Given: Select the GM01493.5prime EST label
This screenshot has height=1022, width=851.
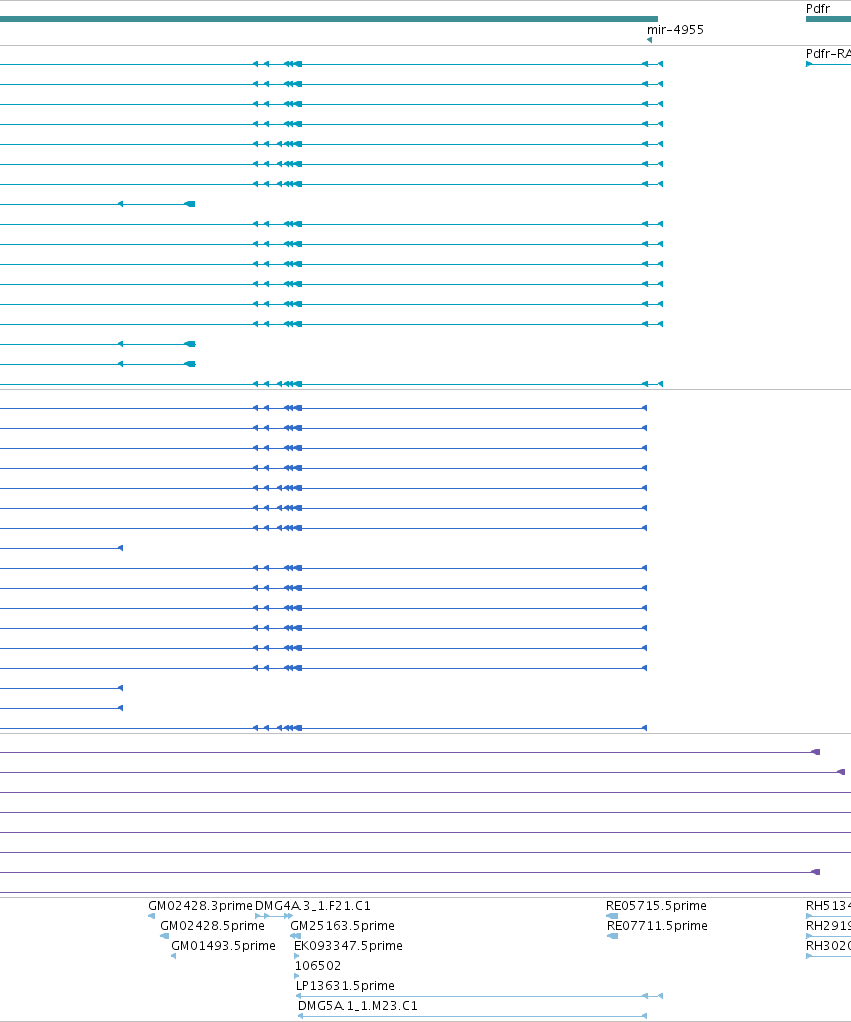Looking at the screenshot, I should (x=224, y=946).
